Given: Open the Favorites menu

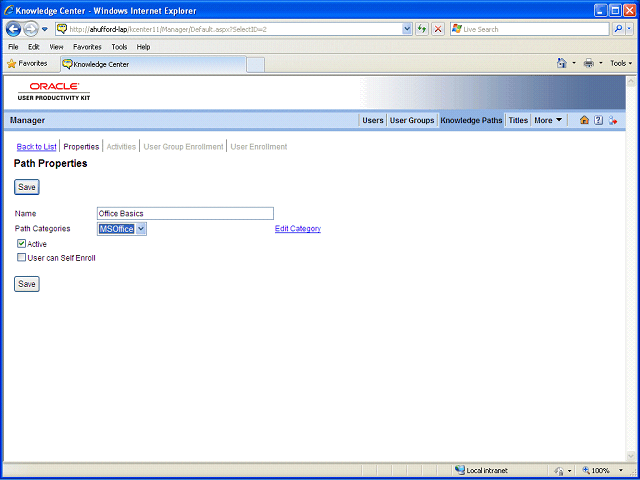Looking at the screenshot, I should tap(87, 47).
